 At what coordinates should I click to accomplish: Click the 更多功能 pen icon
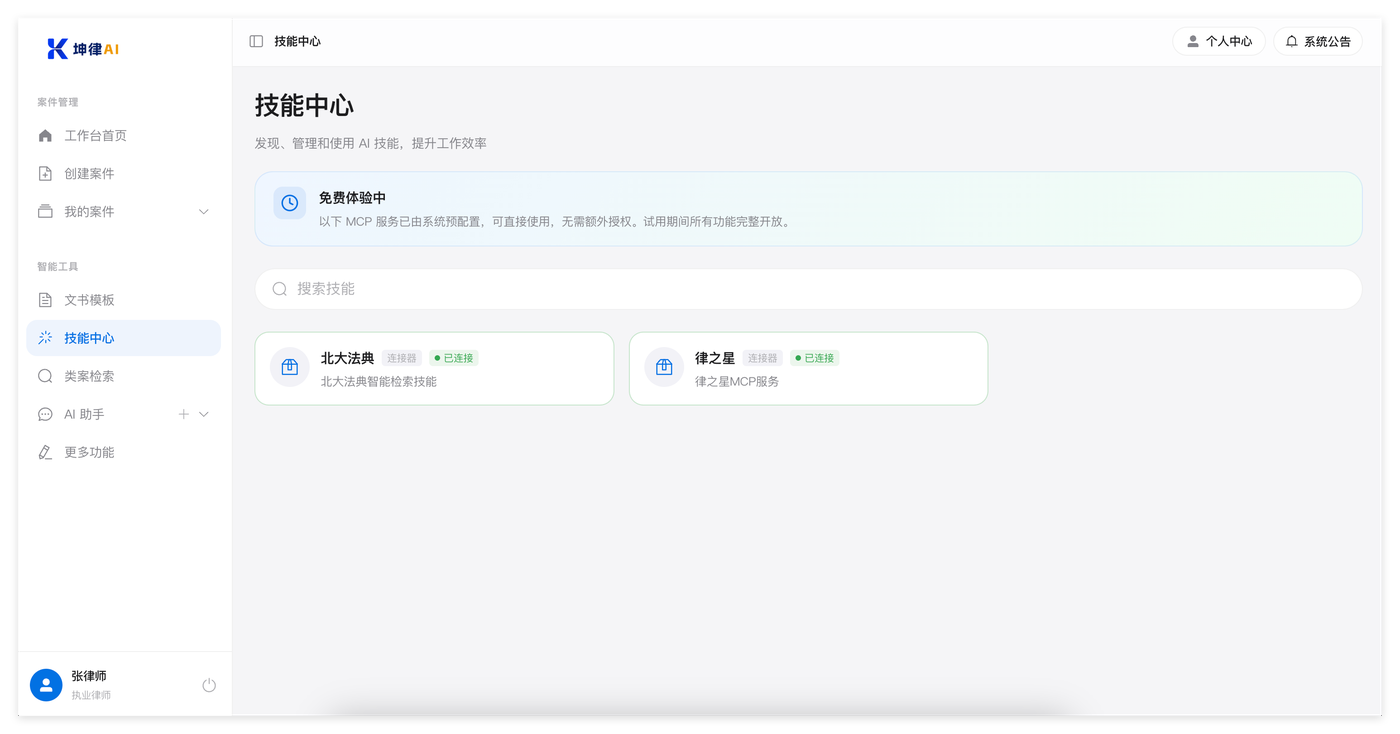tap(45, 452)
